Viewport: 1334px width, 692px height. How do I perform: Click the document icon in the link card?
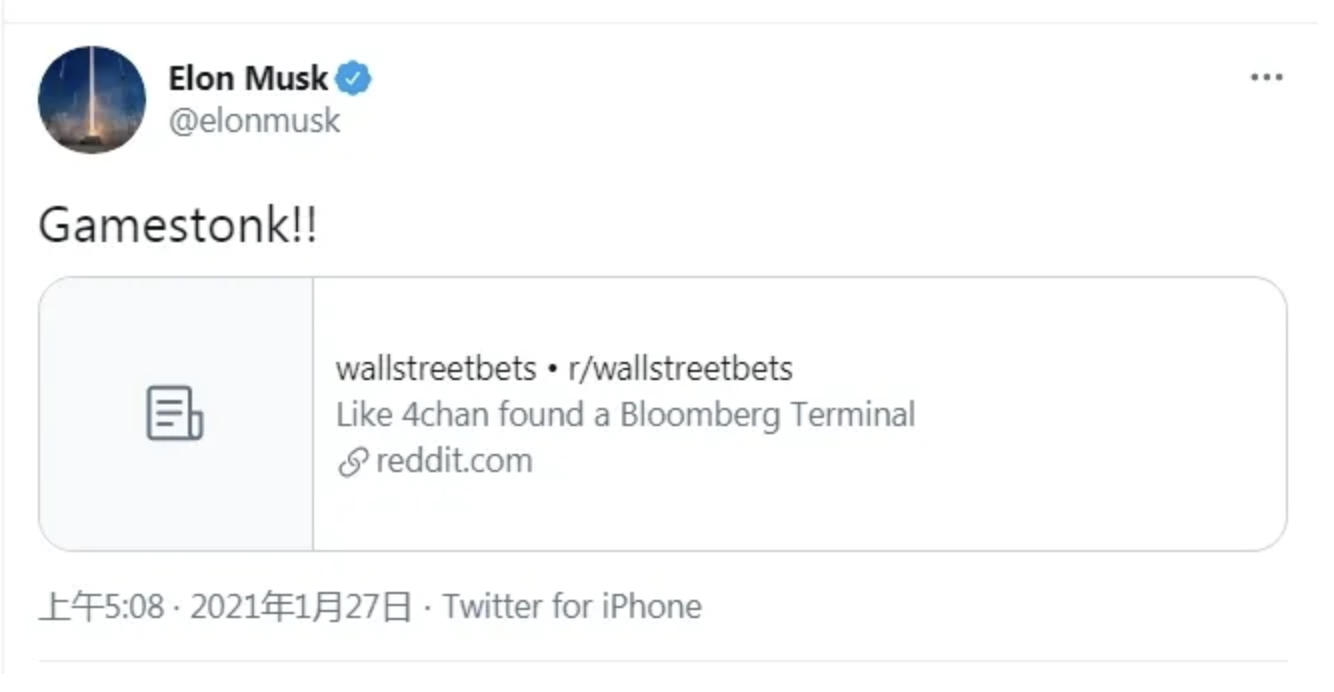coord(175,413)
